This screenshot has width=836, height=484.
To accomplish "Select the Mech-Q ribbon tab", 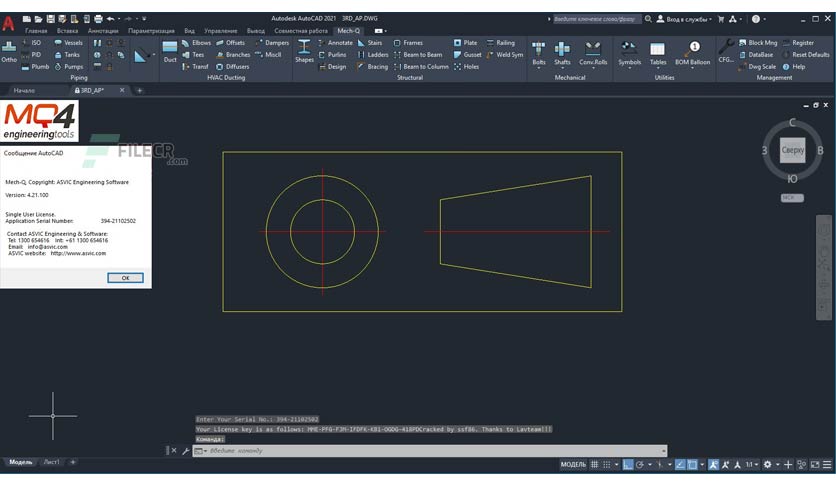I will [x=348, y=31].
